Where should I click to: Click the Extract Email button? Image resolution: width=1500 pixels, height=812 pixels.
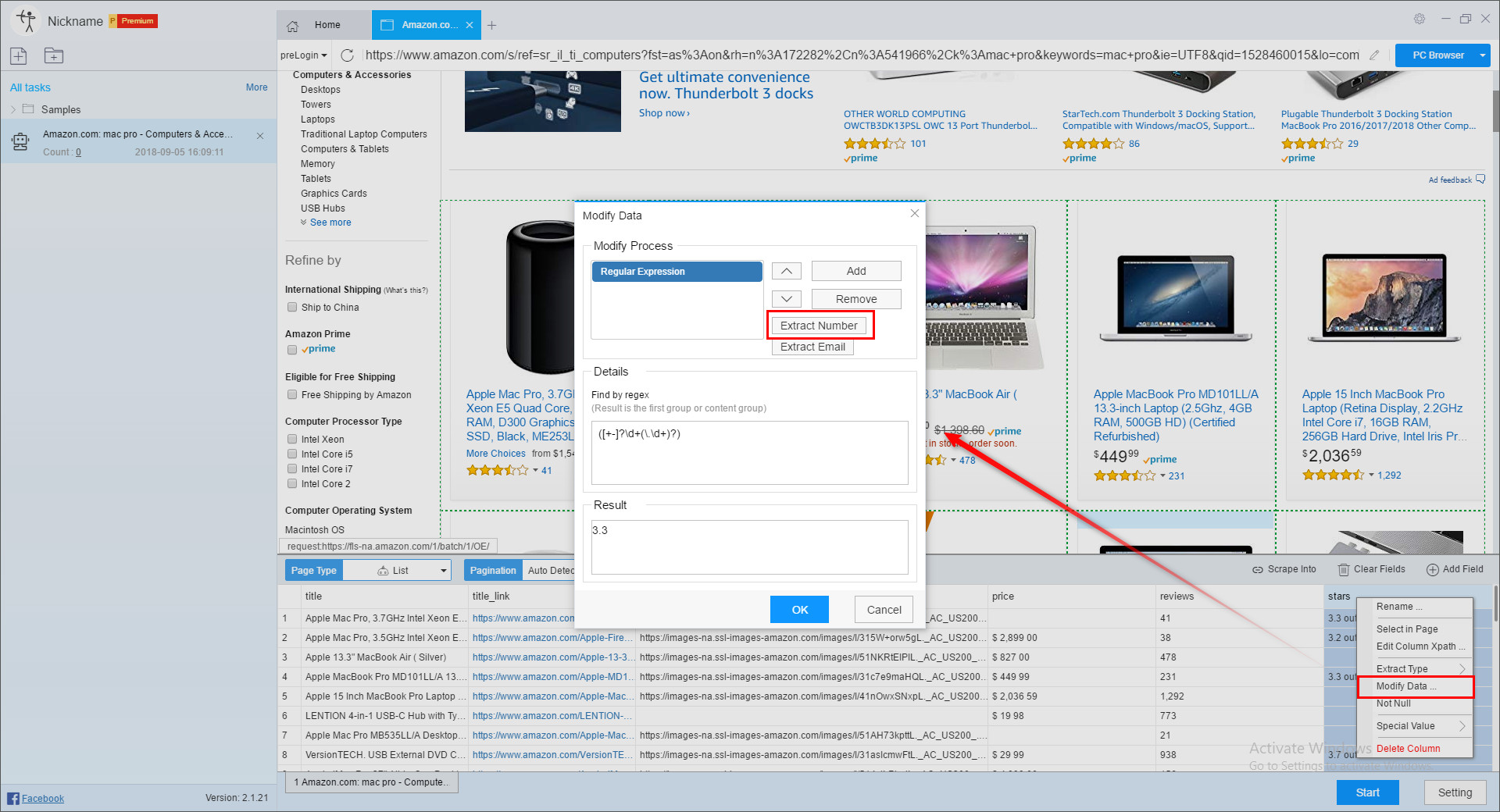point(812,347)
